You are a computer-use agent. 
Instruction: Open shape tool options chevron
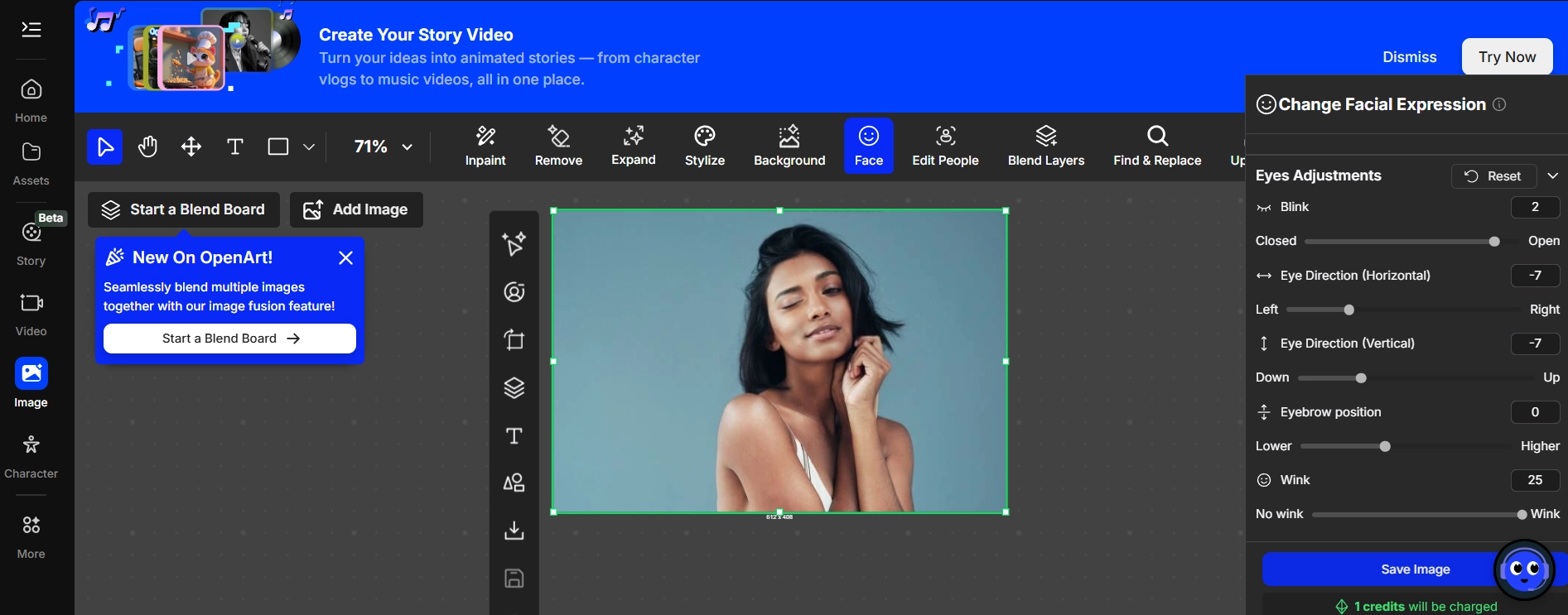coord(309,147)
